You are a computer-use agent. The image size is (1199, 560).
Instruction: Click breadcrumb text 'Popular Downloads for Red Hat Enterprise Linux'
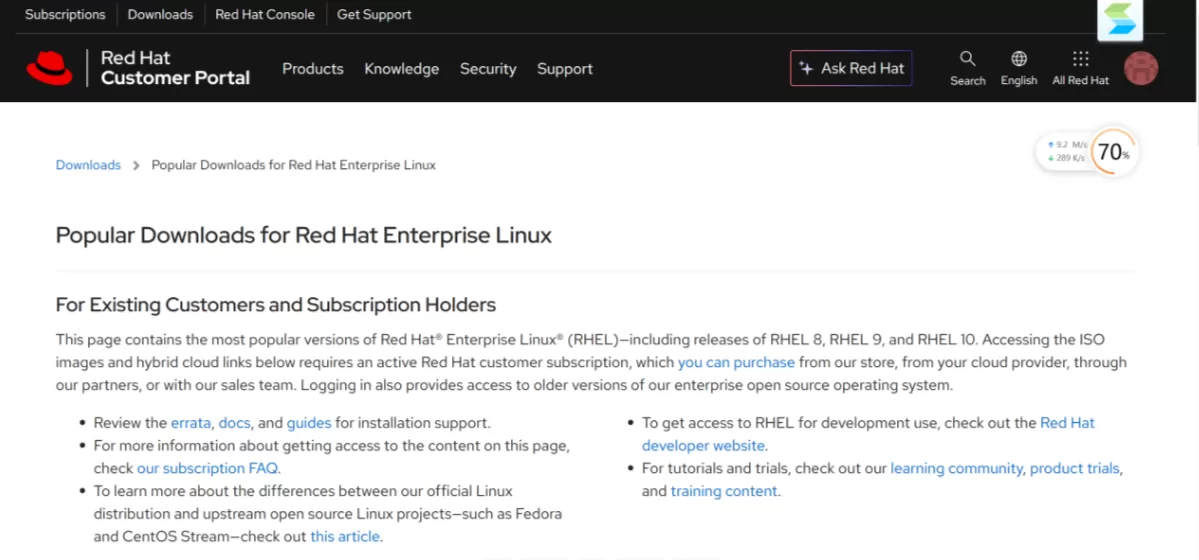coord(294,164)
